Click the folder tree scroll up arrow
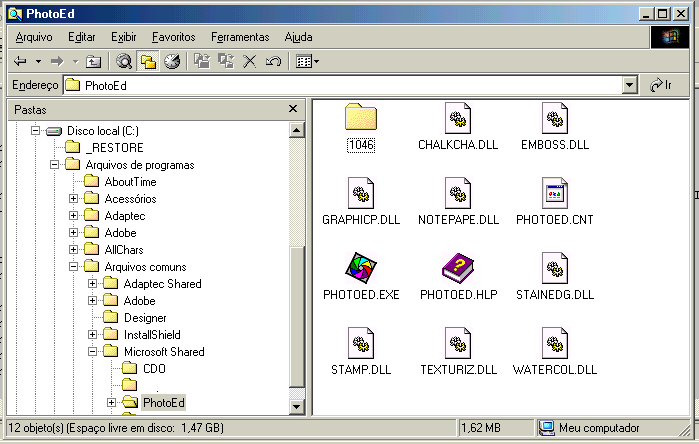 (296, 130)
